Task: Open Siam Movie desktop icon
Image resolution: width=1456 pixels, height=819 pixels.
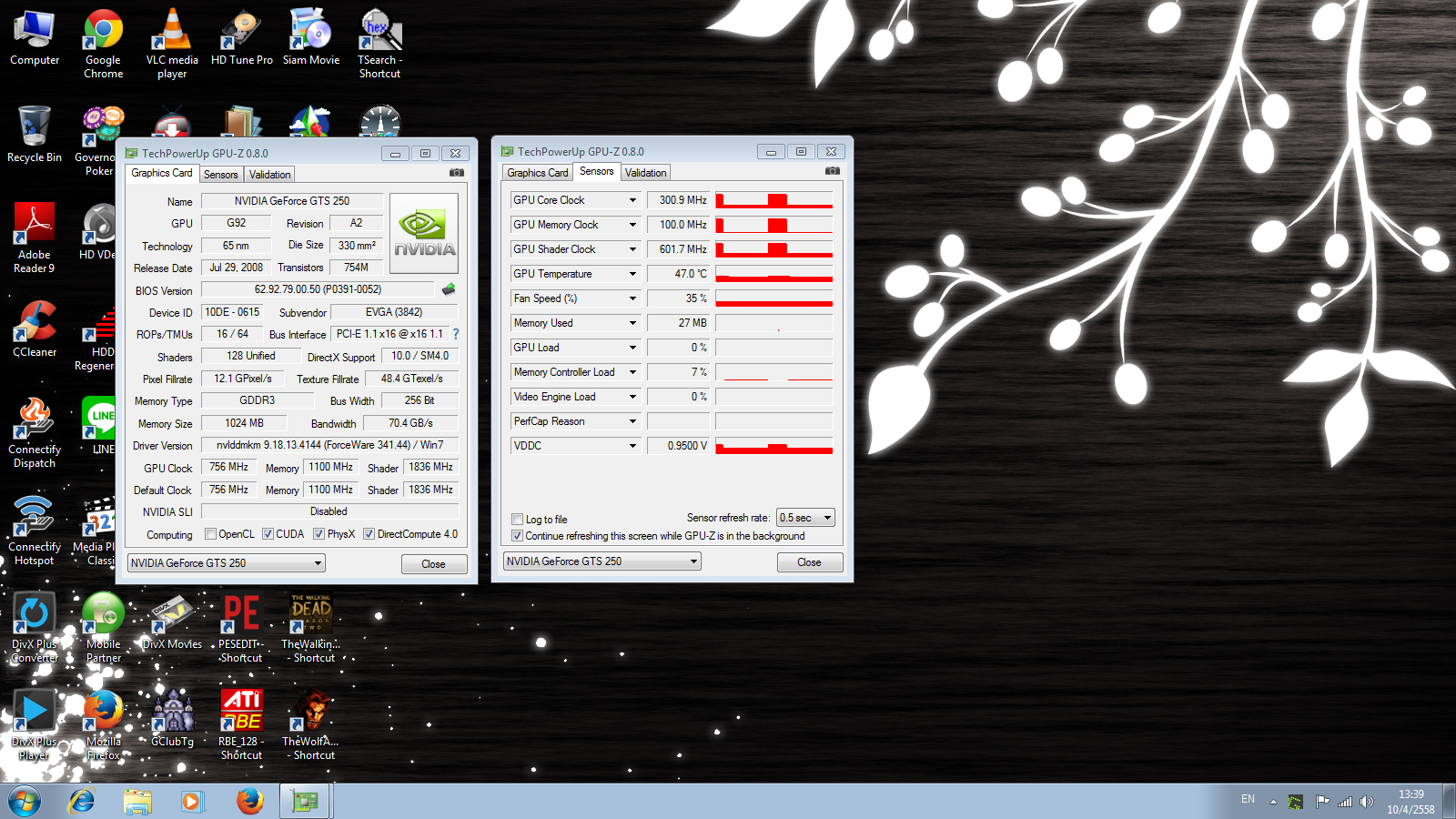Action: 311,37
